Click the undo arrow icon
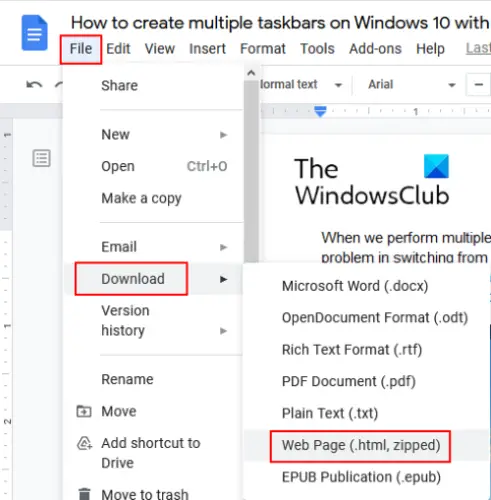Viewport: 491px width, 500px height. (x=34, y=85)
